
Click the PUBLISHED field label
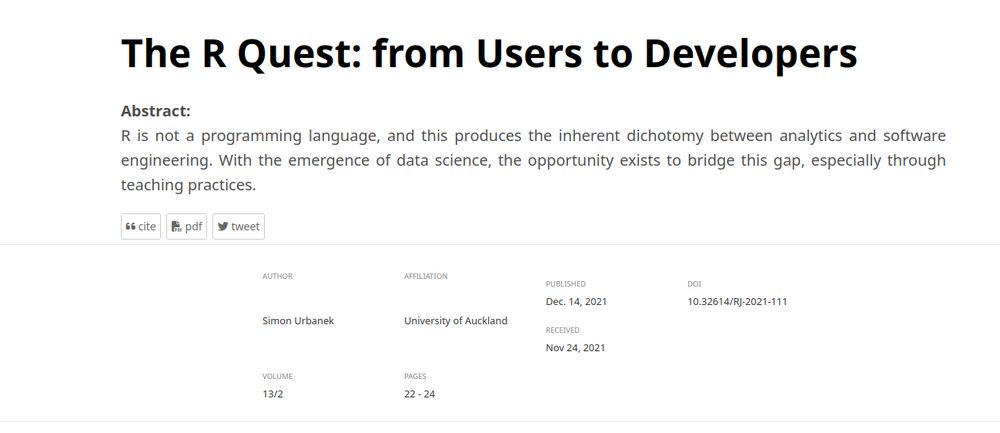(x=565, y=284)
